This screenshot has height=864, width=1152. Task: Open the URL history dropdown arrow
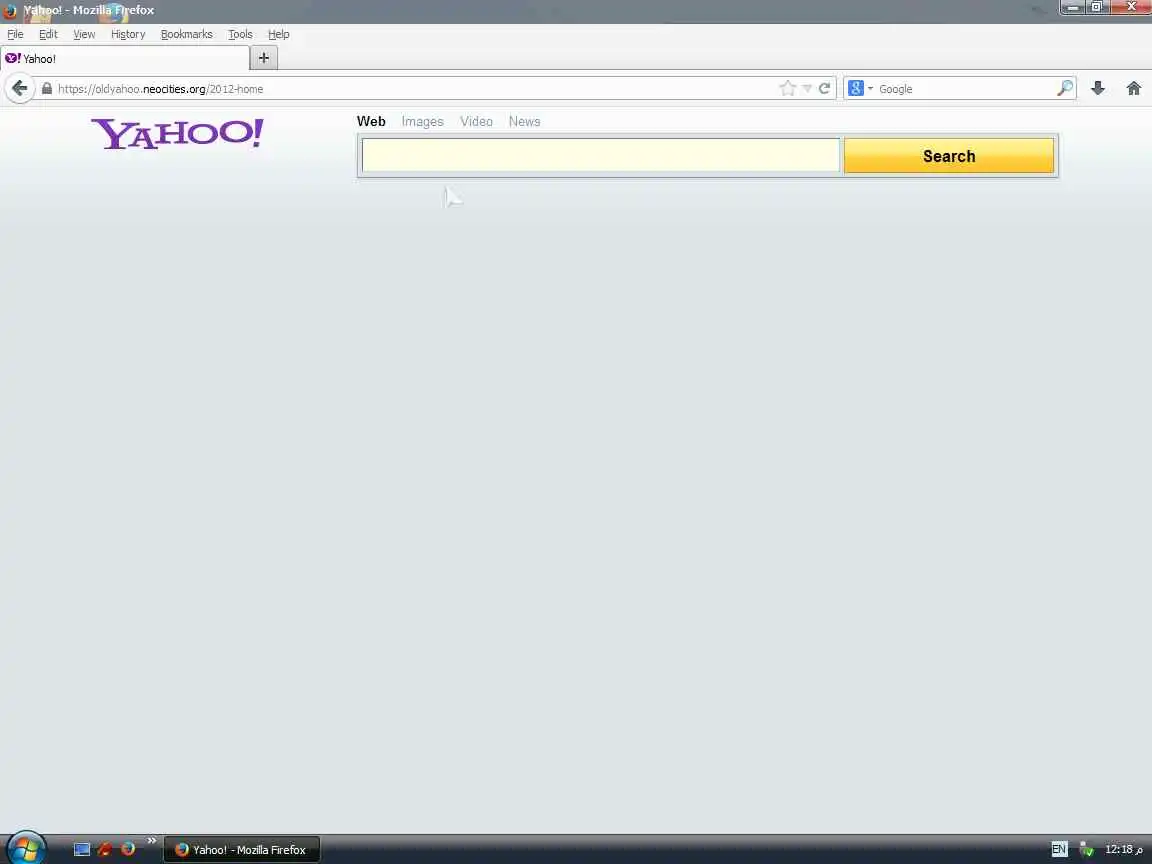[x=807, y=89]
